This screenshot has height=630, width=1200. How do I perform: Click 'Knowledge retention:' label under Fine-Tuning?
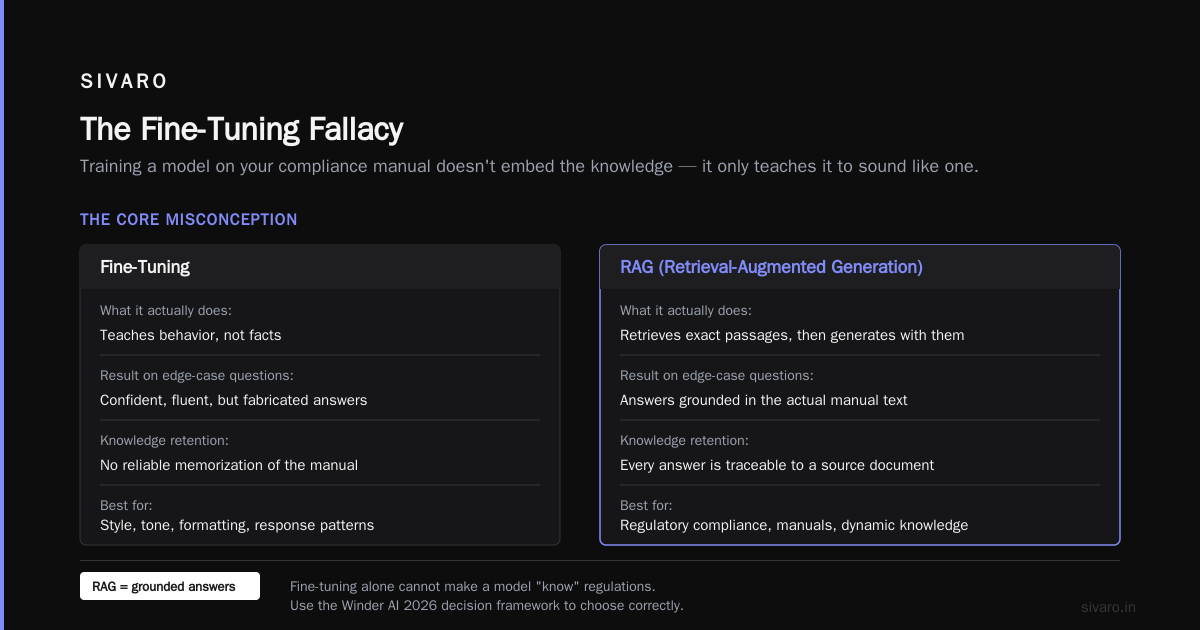(164, 440)
